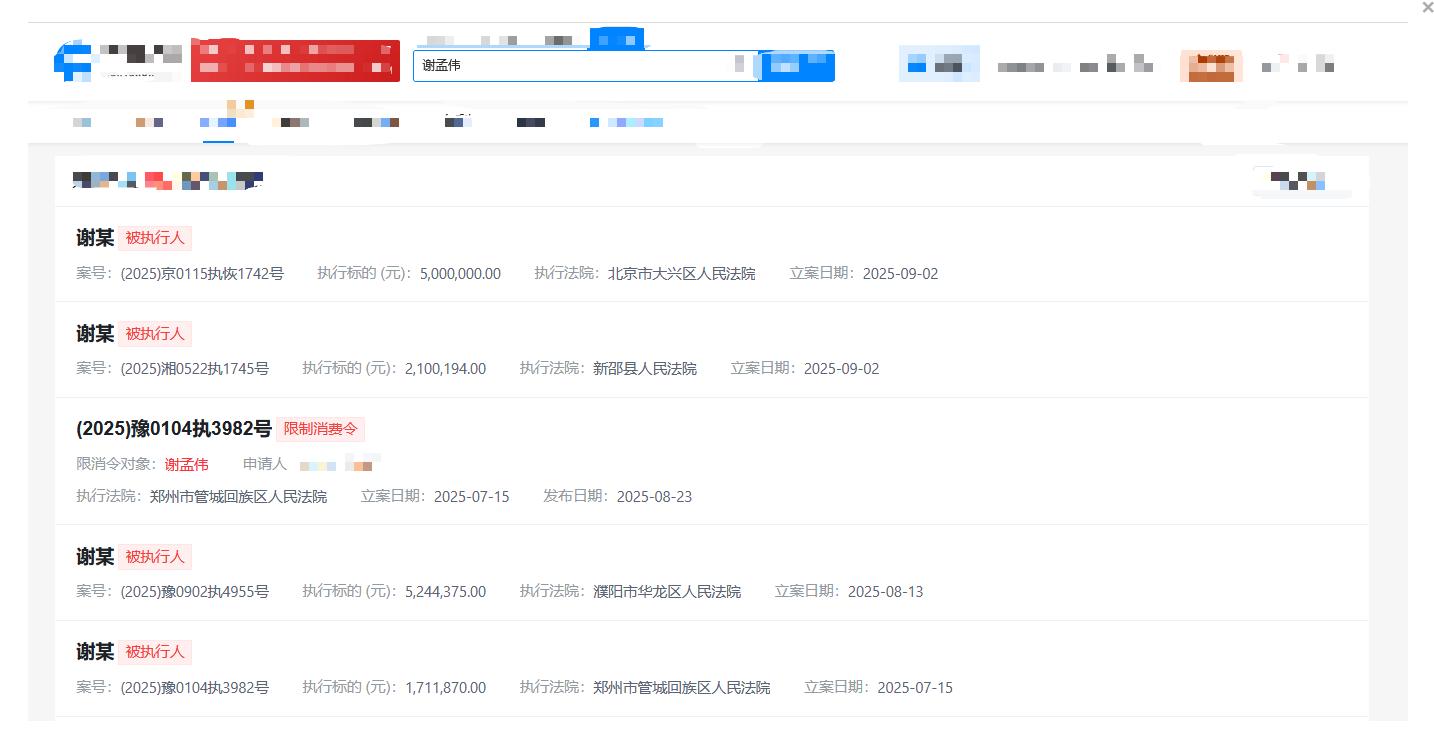Click the light-blue button right of search
Viewport: 1434px width, 734px height.
coord(938,64)
